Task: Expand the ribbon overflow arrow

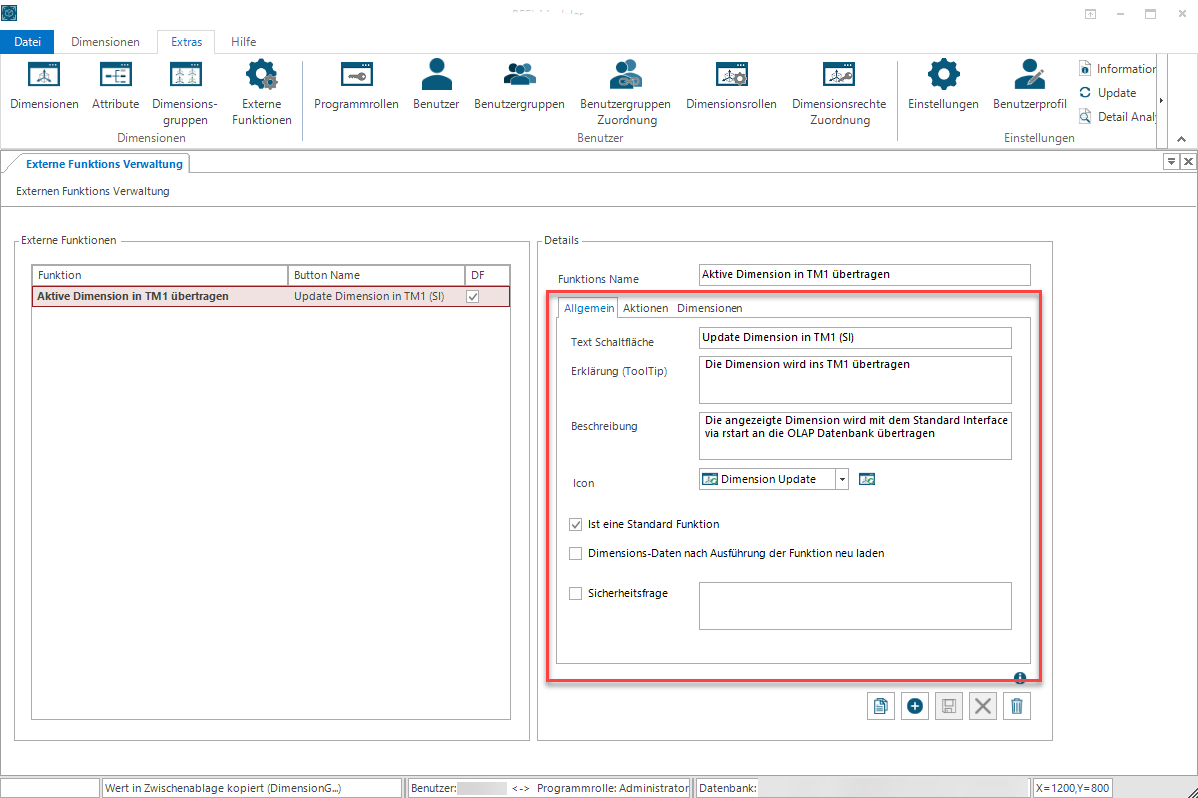Action: (x=1161, y=100)
